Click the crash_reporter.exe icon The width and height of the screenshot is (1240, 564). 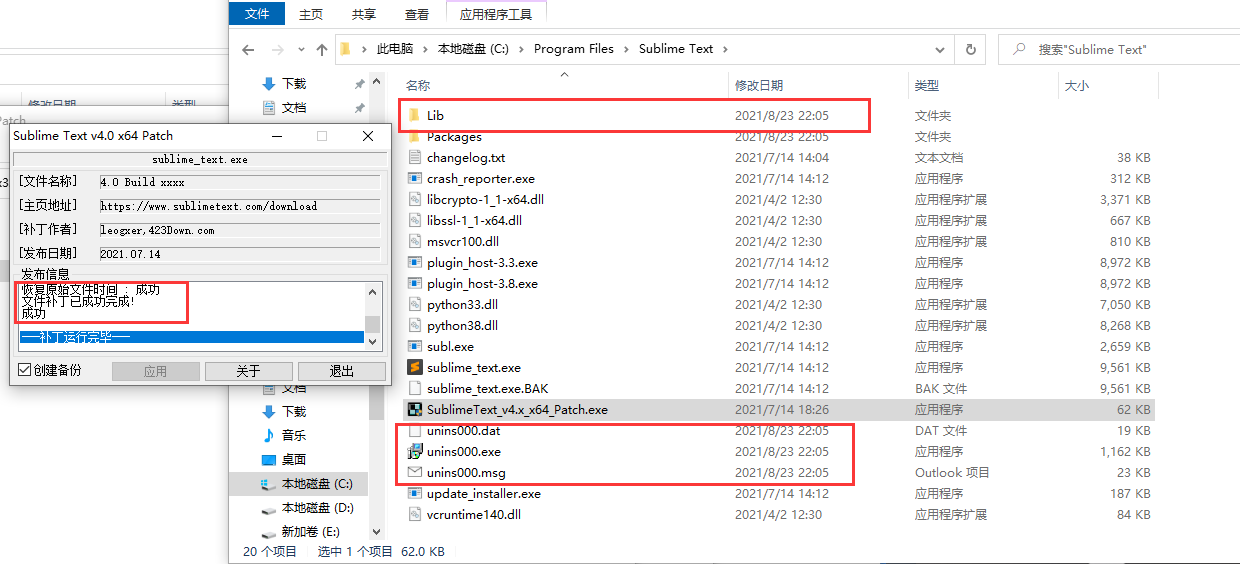(415, 179)
